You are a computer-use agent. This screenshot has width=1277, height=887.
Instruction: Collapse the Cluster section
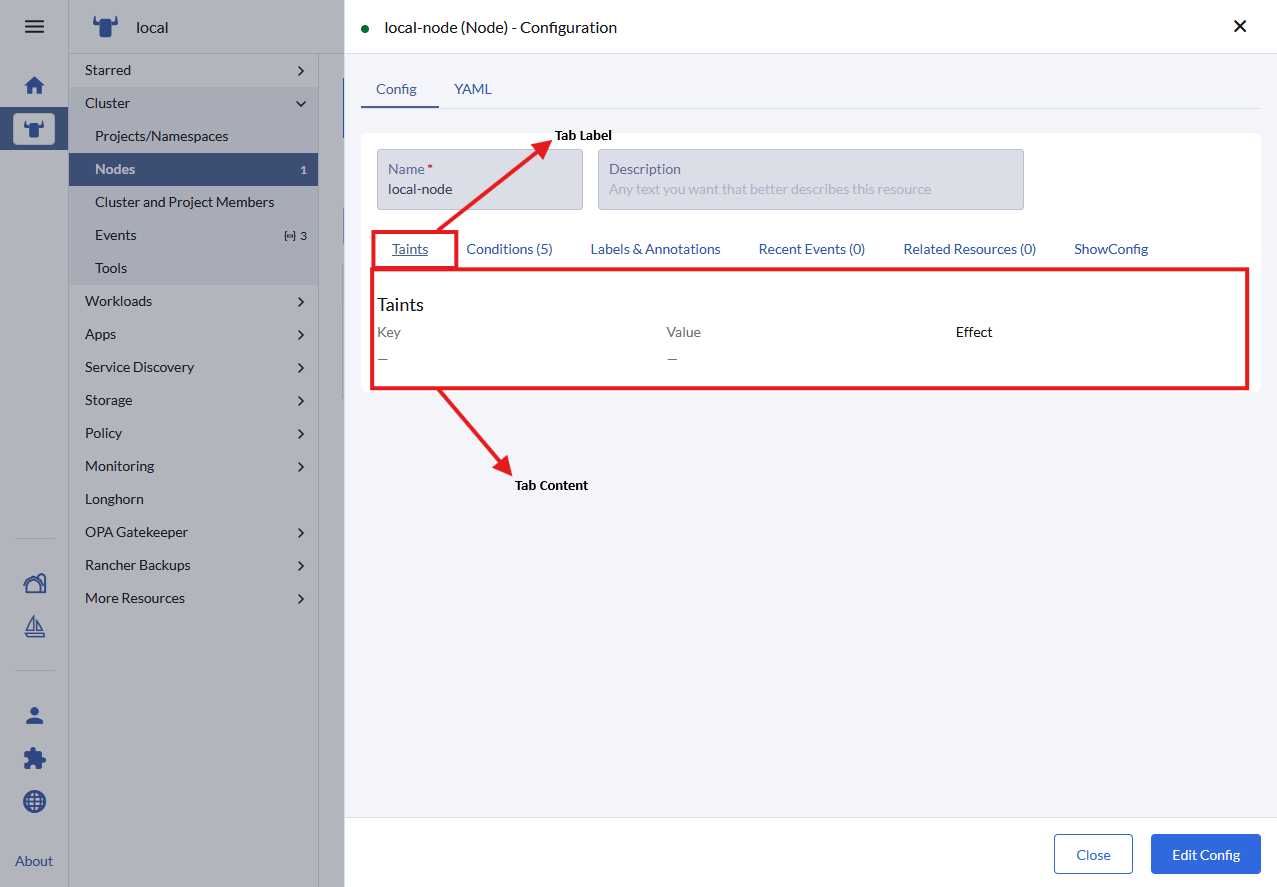(193, 103)
